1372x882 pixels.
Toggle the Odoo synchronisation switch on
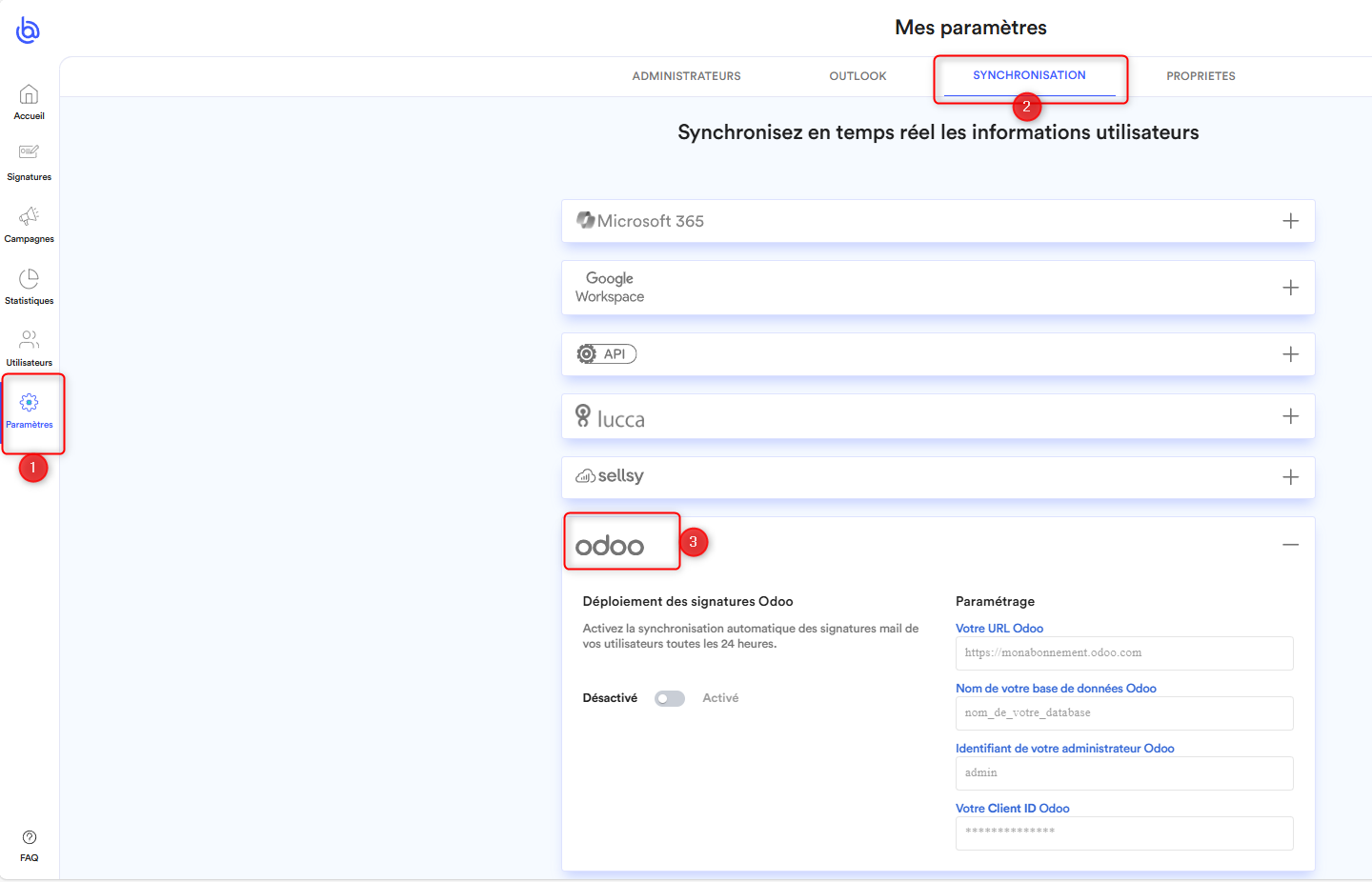[670, 698]
